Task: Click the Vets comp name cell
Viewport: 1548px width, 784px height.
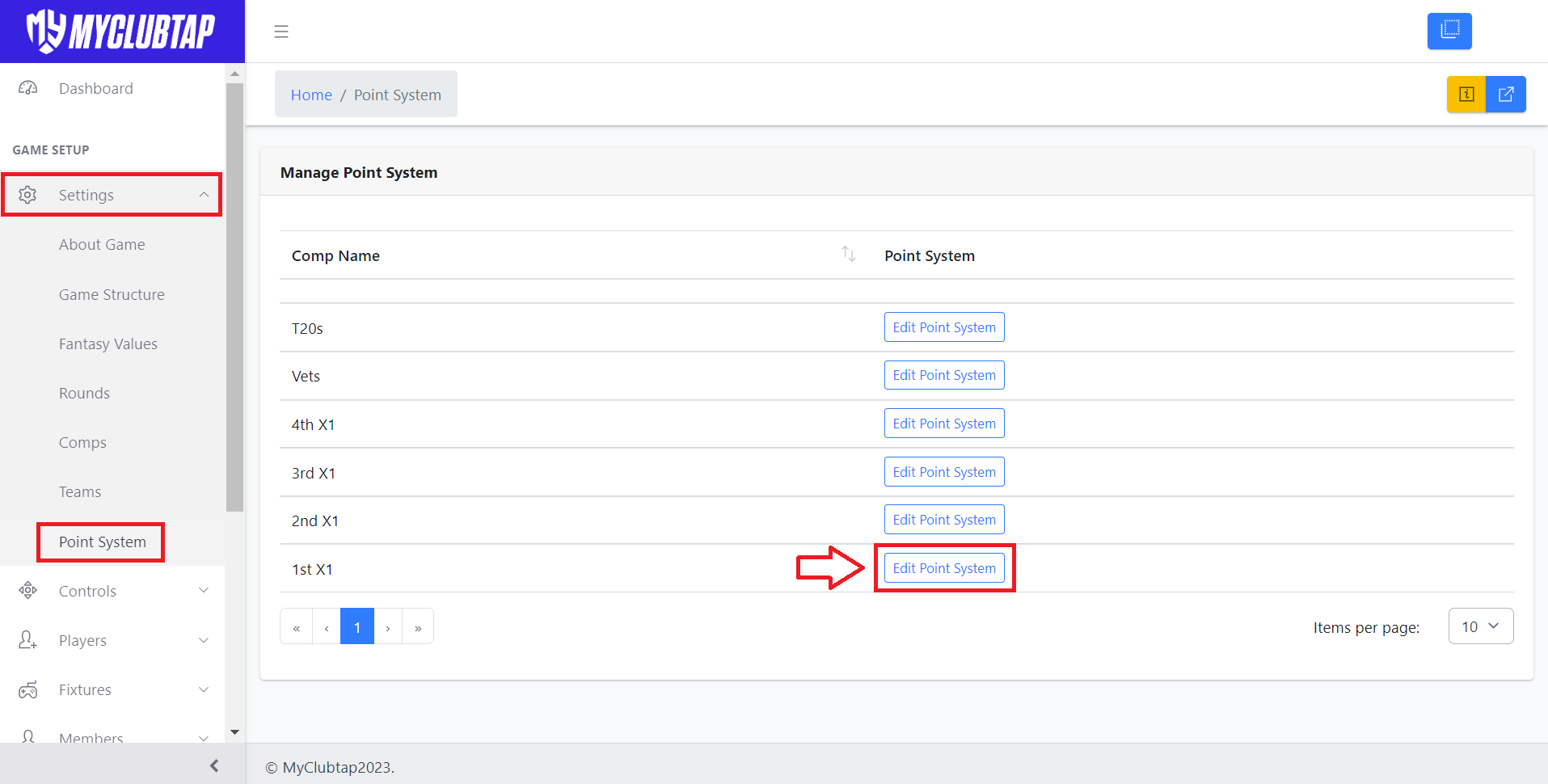Action: tap(306, 376)
